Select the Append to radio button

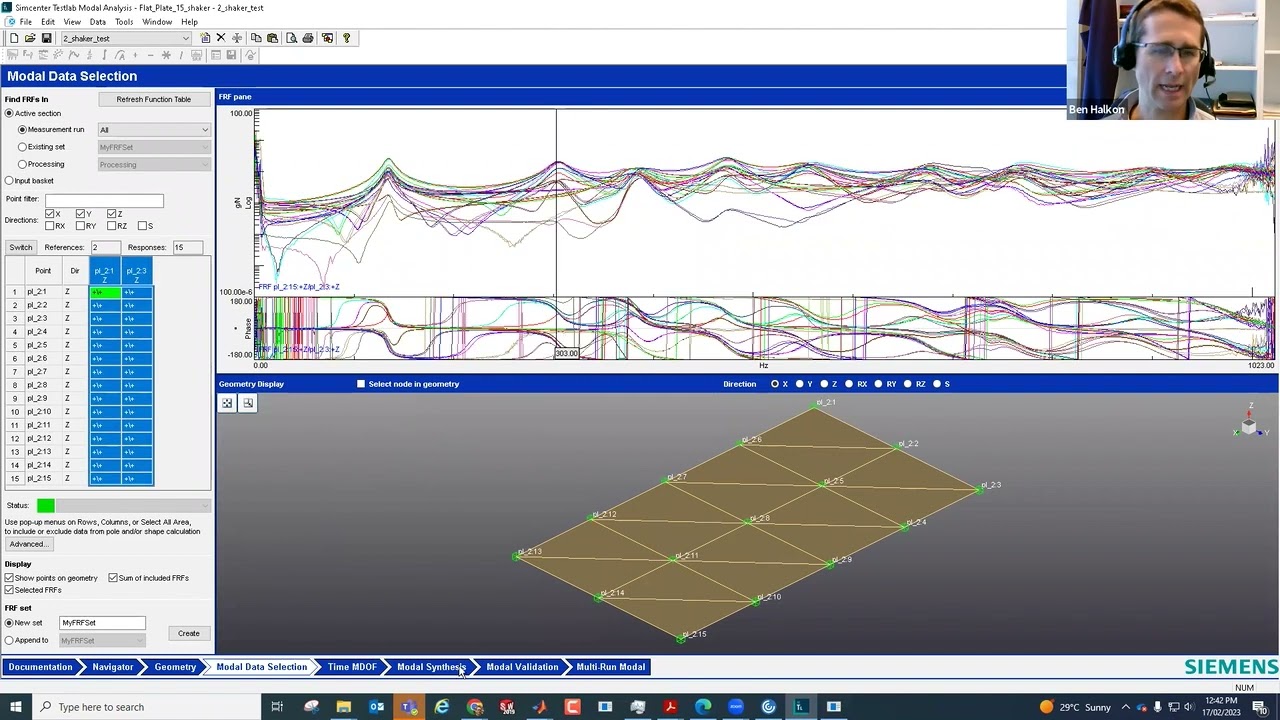pyautogui.click(x=9, y=640)
